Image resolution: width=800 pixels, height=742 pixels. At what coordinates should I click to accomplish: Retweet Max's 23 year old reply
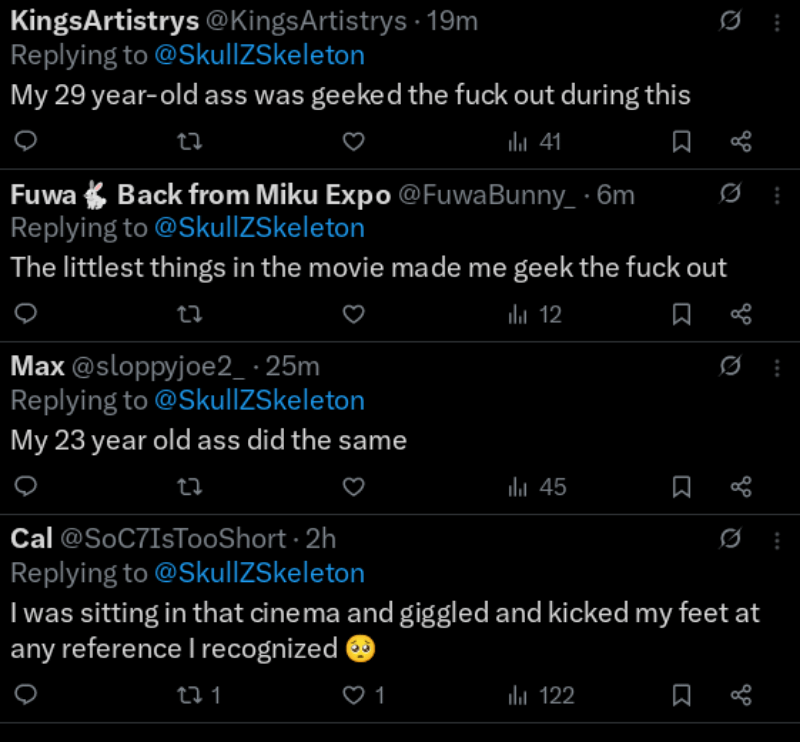pyautogui.click(x=188, y=487)
